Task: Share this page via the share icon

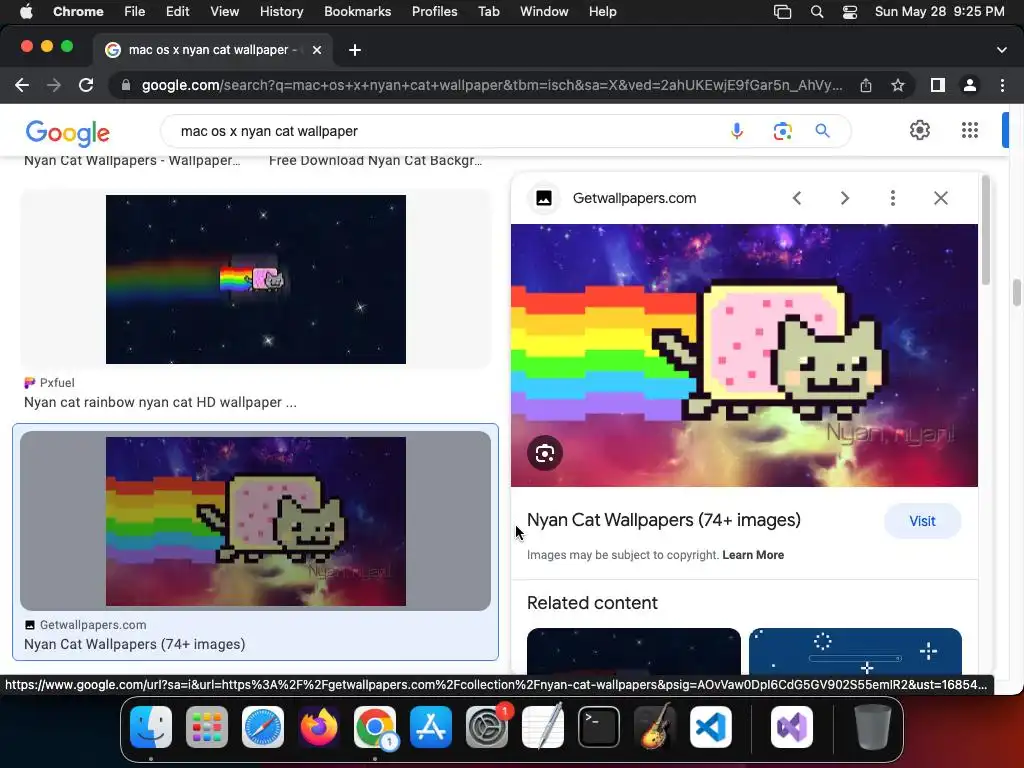Action: click(x=866, y=86)
